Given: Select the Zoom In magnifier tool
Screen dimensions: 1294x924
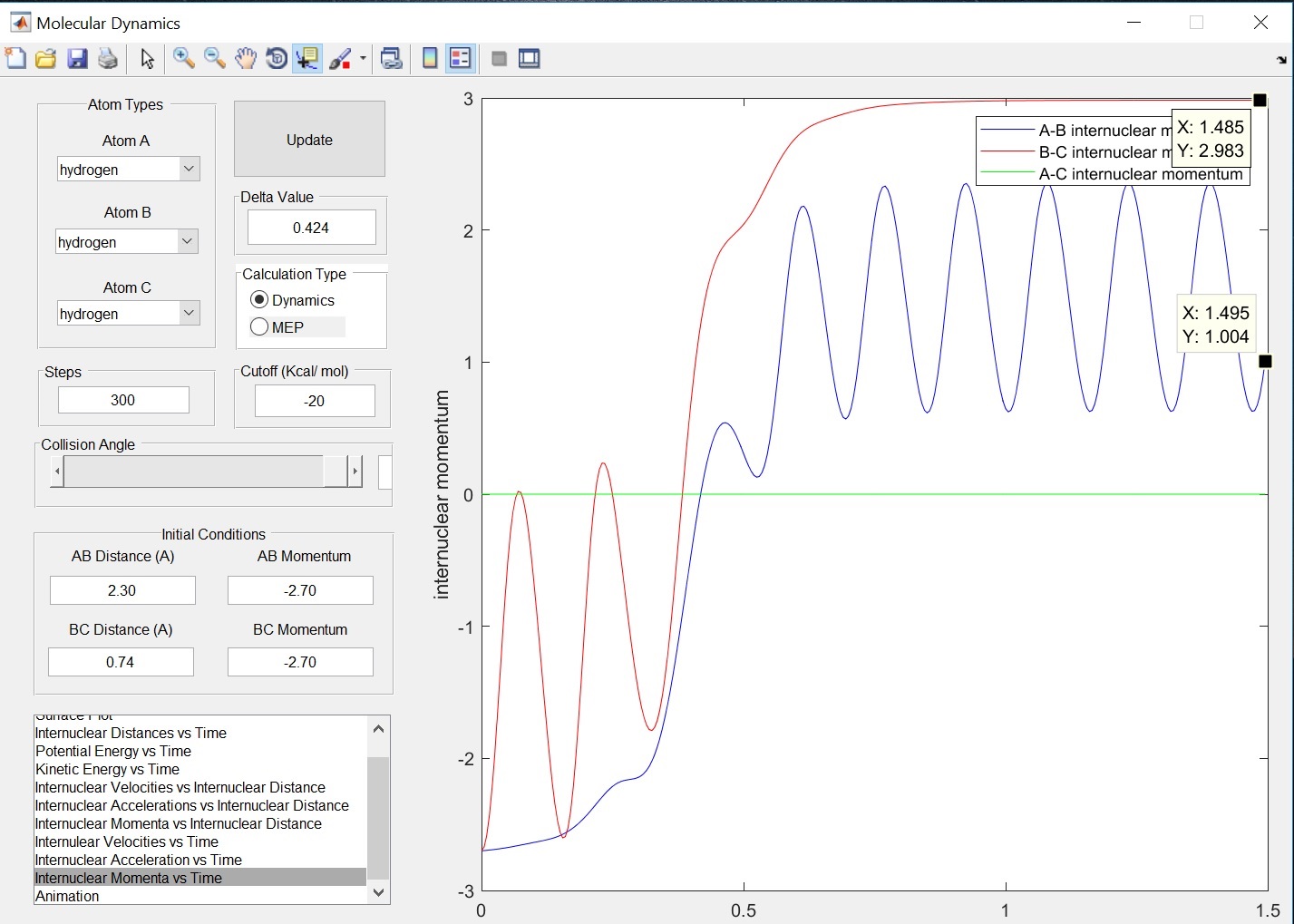Looking at the screenshot, I should [183, 59].
